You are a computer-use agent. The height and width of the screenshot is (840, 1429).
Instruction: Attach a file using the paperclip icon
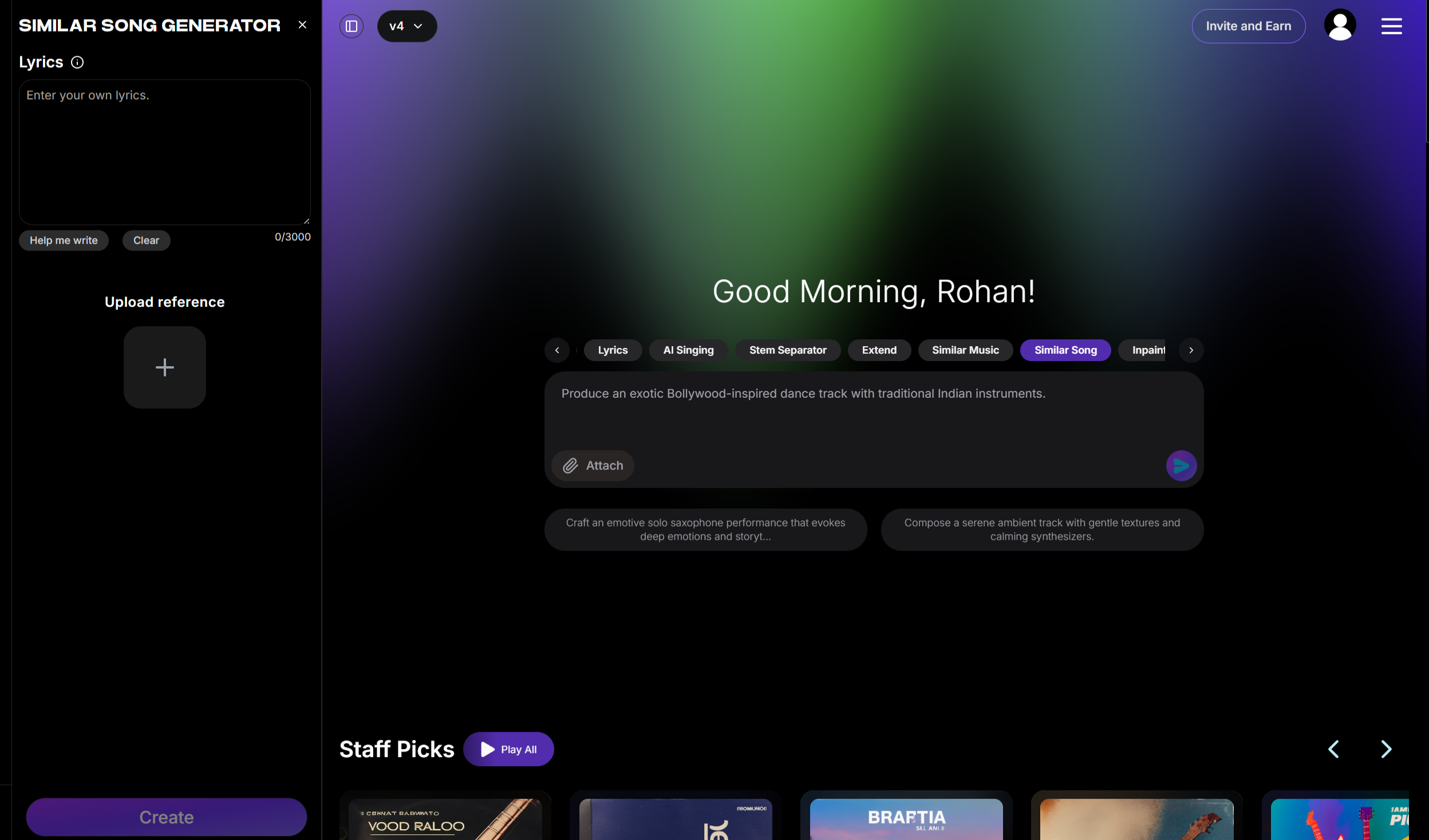tap(570, 465)
